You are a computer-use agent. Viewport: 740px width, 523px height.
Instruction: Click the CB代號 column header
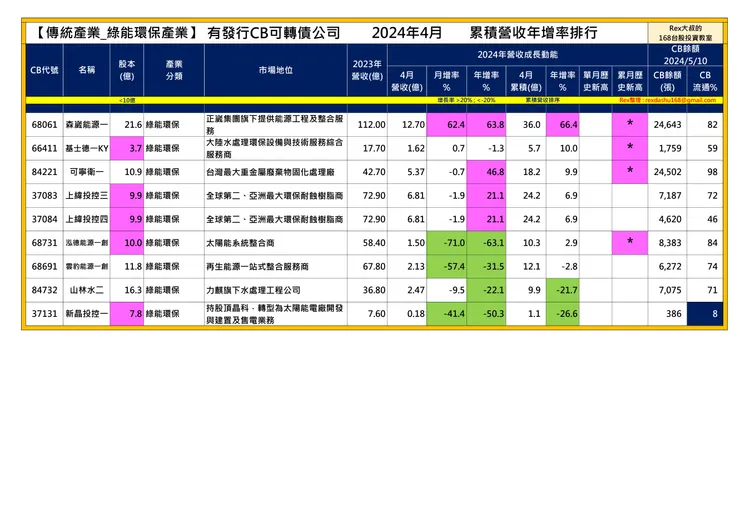click(x=44, y=70)
